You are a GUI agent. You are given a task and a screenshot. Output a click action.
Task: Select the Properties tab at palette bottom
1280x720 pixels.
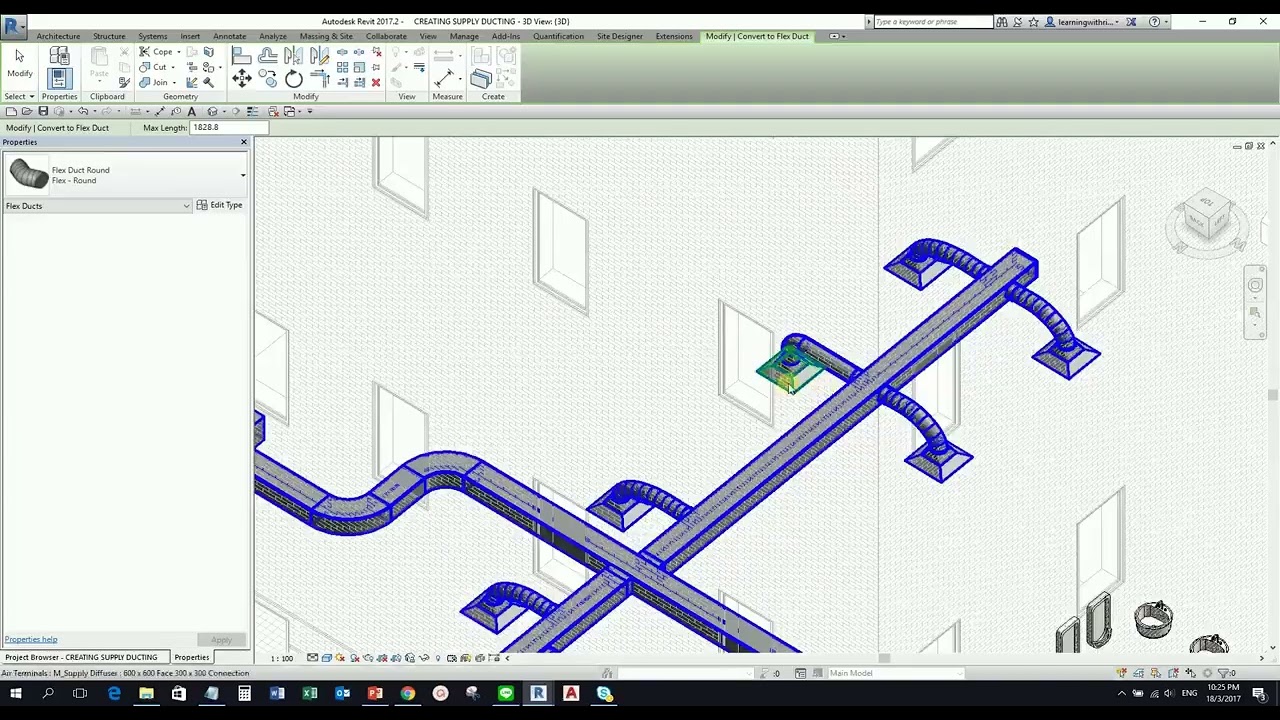click(191, 657)
